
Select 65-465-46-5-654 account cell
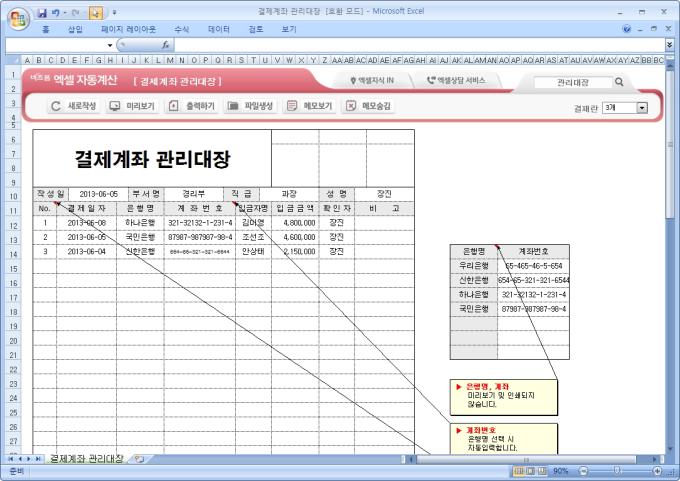point(533,266)
